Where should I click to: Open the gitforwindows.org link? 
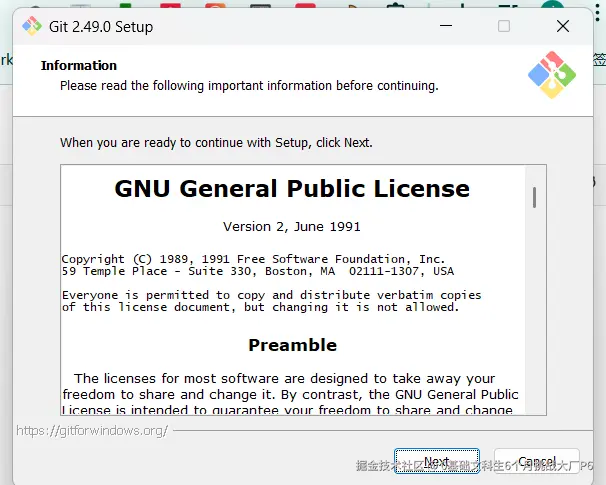click(x=92, y=431)
